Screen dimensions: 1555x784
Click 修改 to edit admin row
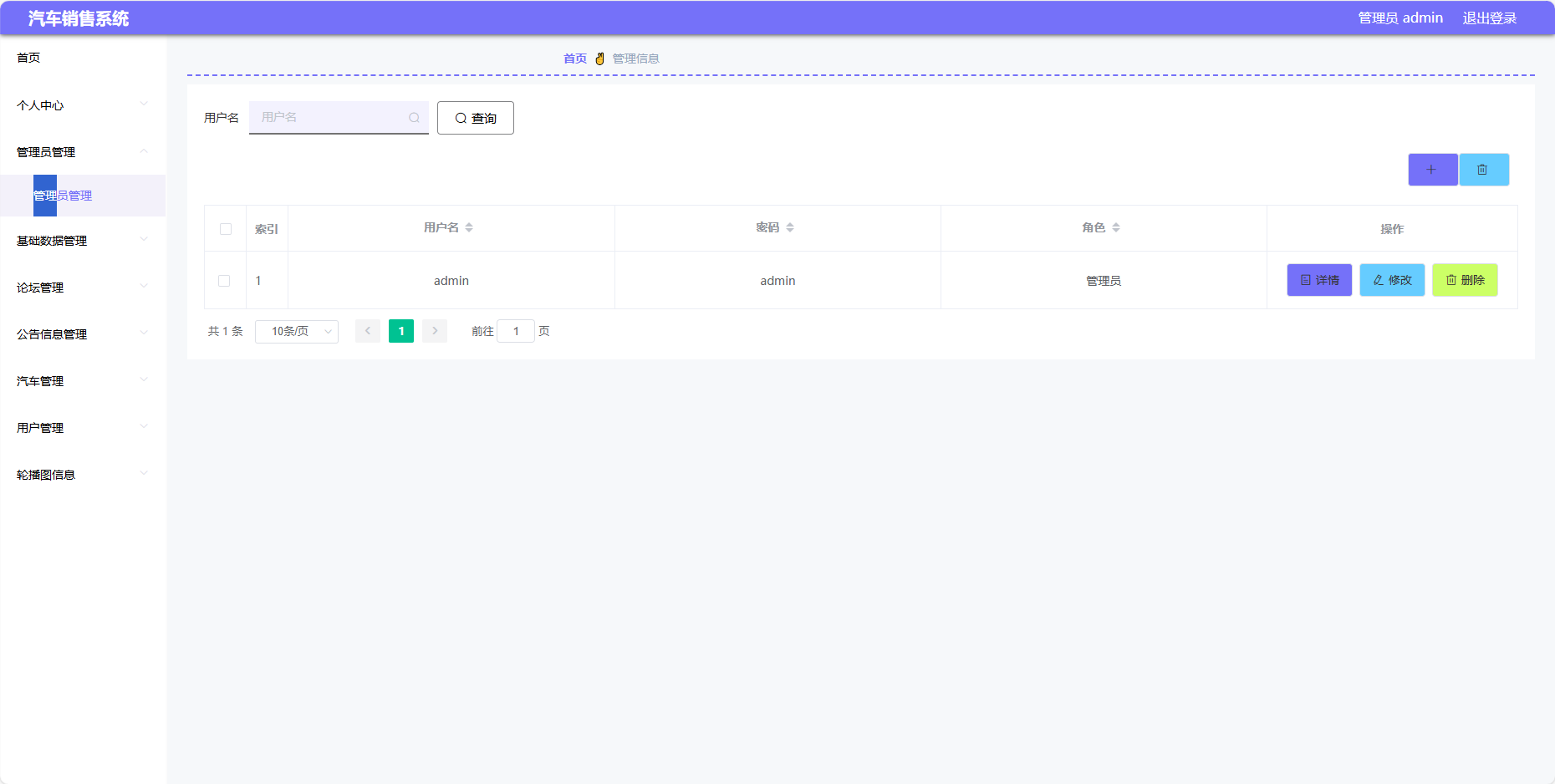pos(1392,280)
